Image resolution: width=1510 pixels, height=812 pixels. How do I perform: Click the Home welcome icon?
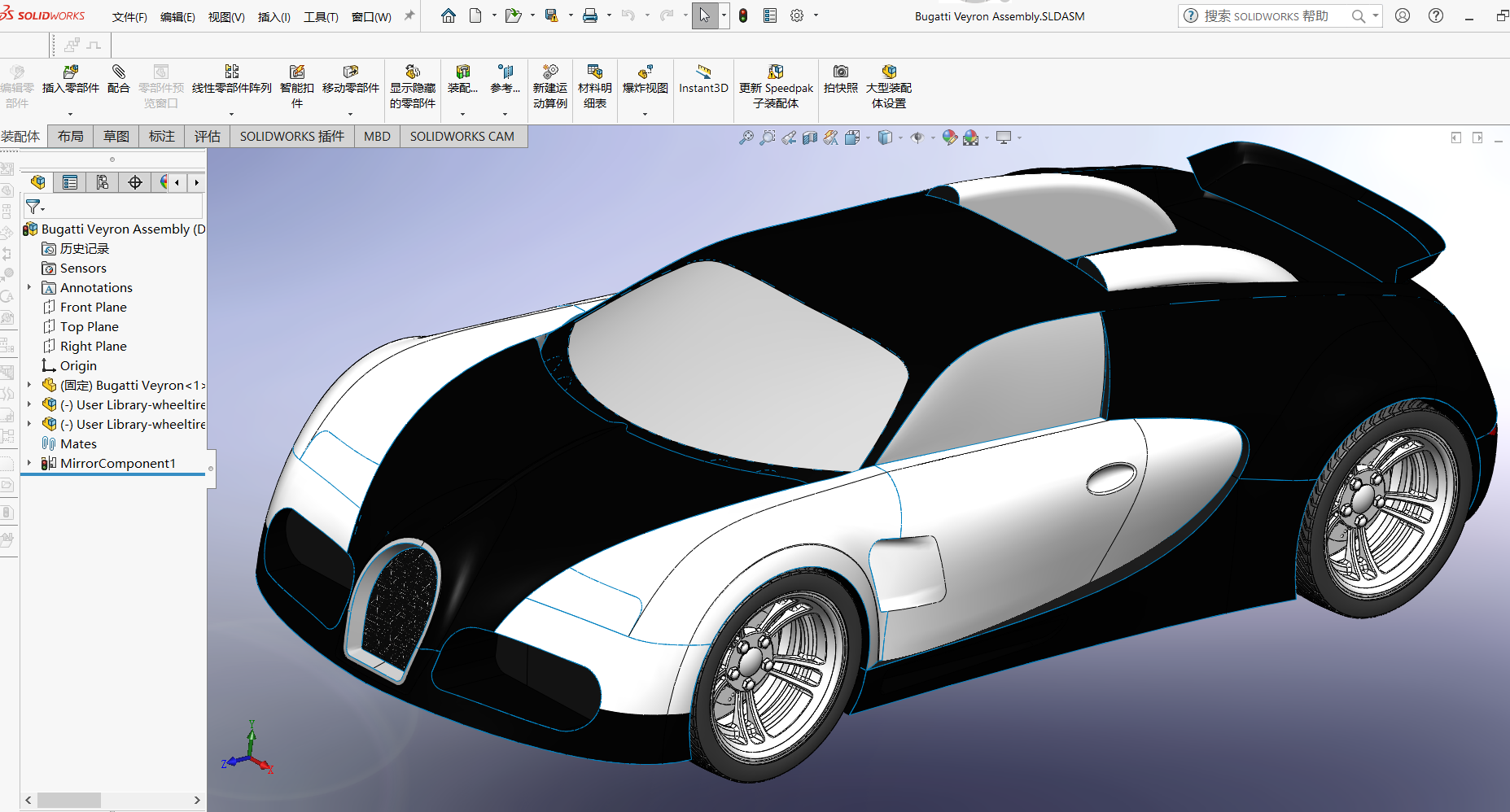pos(448,15)
